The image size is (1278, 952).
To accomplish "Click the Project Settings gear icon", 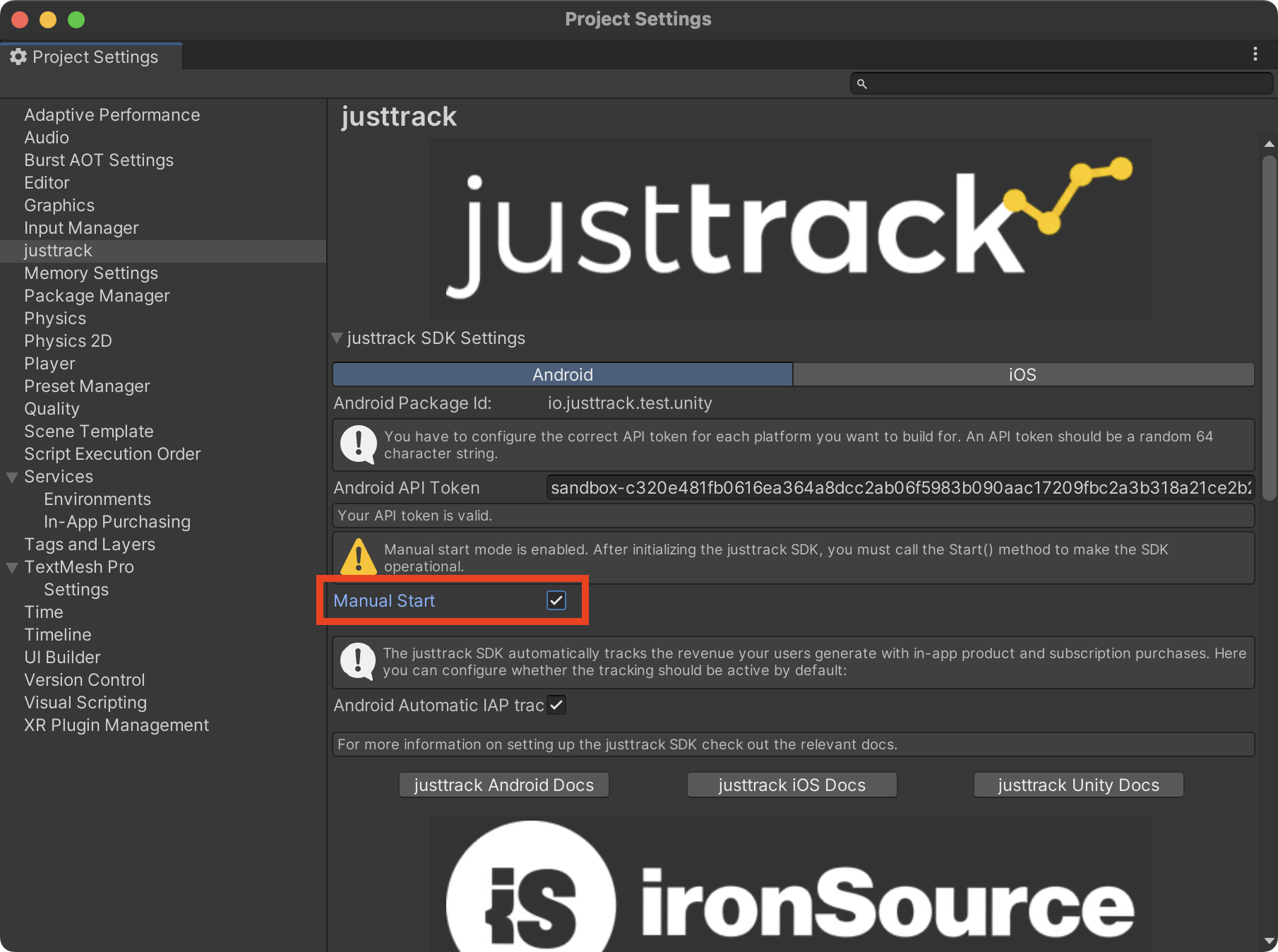I will point(18,56).
